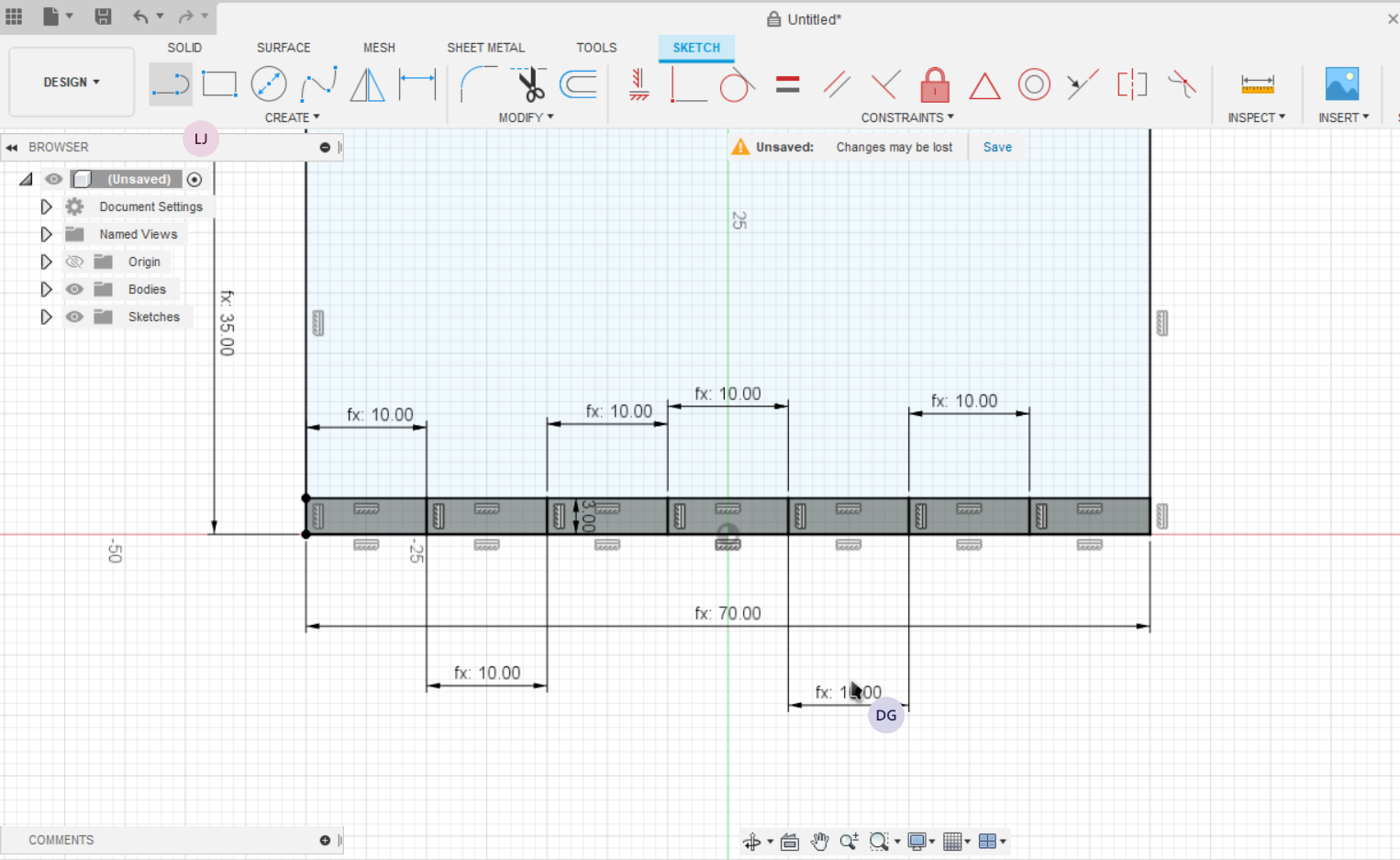Select the Offset modify tool

click(x=579, y=84)
